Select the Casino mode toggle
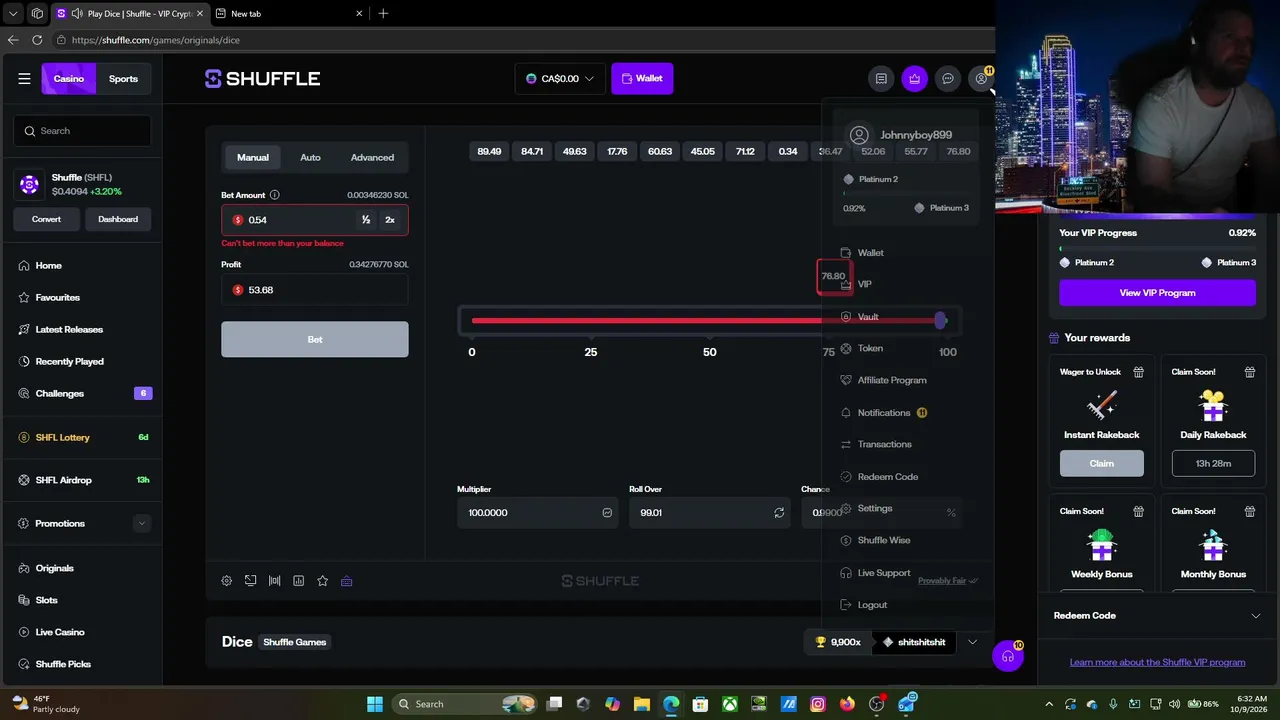The image size is (1280, 720). [69, 79]
